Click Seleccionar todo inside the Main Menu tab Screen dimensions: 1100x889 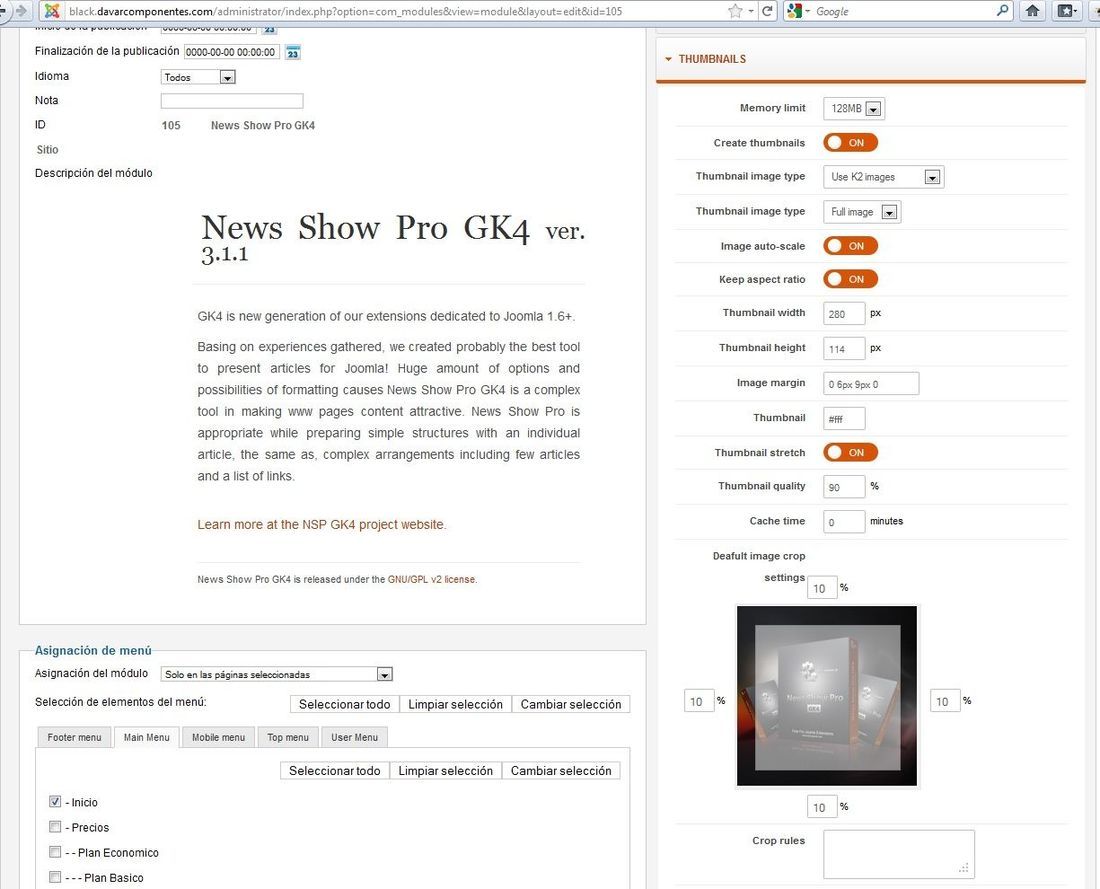[335, 770]
